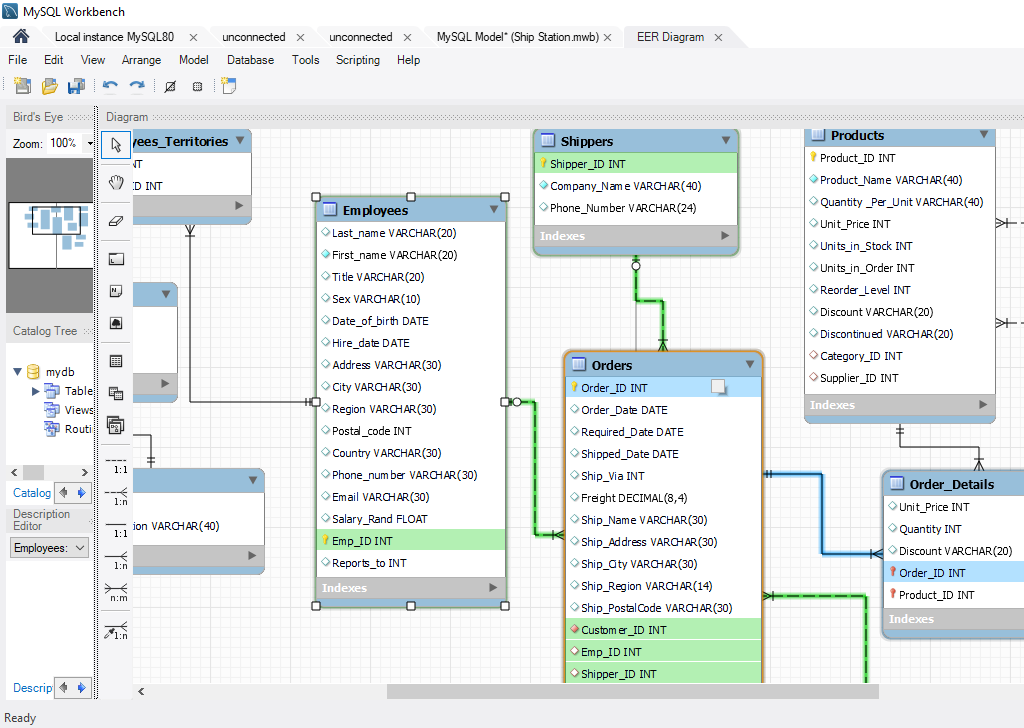This screenshot has height=728, width=1024.
Task: Open the Database menu
Action: point(251,60)
